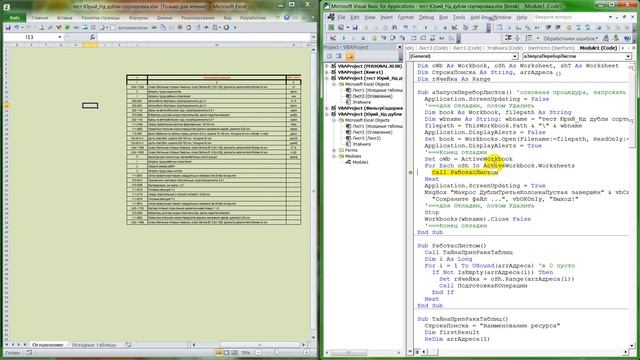The width and height of the screenshot is (640, 360).
Task: Expand VBAProject (PERSONAL.XLSB) tree node
Action: [x=327, y=66]
